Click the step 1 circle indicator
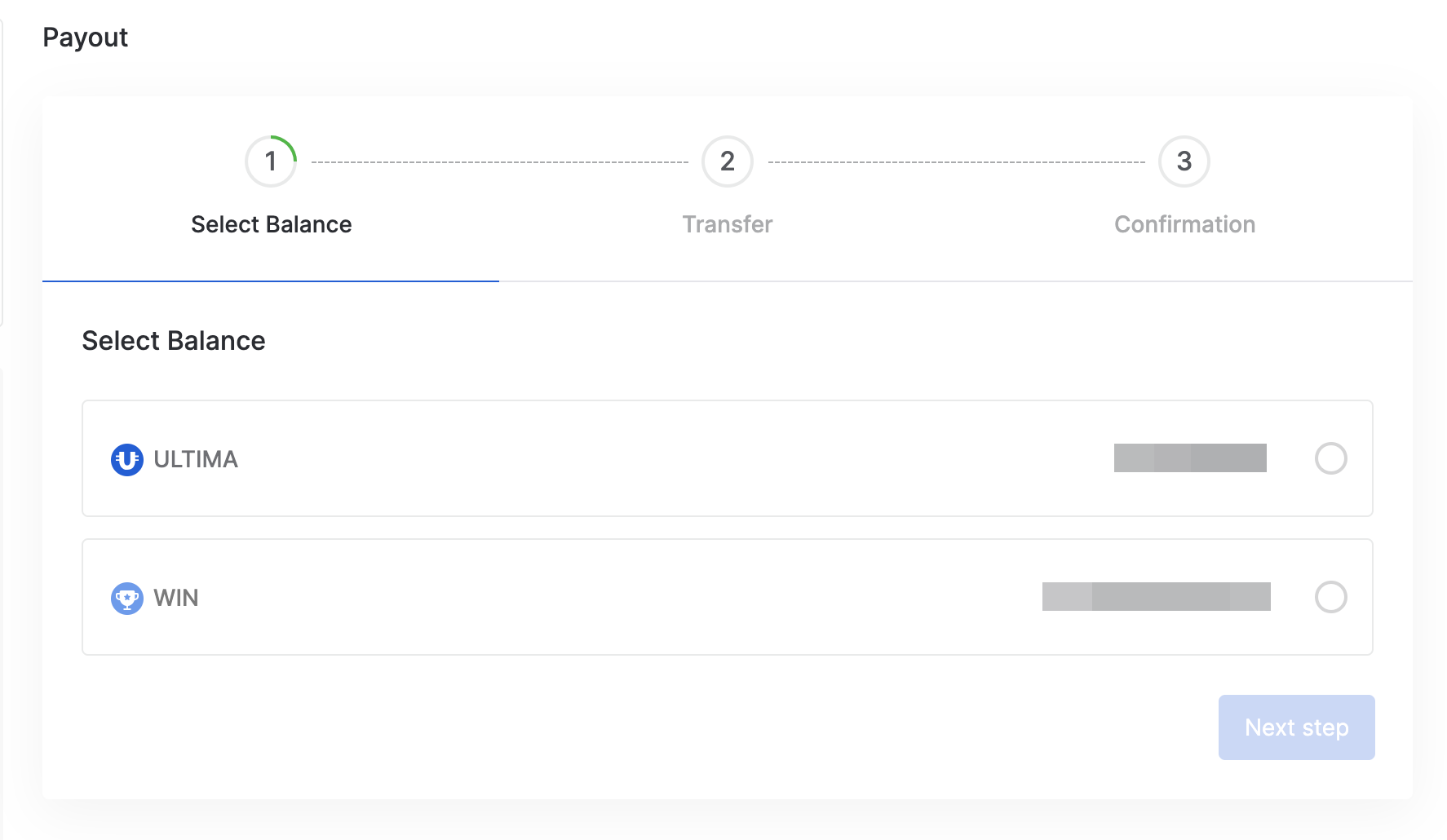This screenshot has width=1447, height=840. click(x=271, y=161)
